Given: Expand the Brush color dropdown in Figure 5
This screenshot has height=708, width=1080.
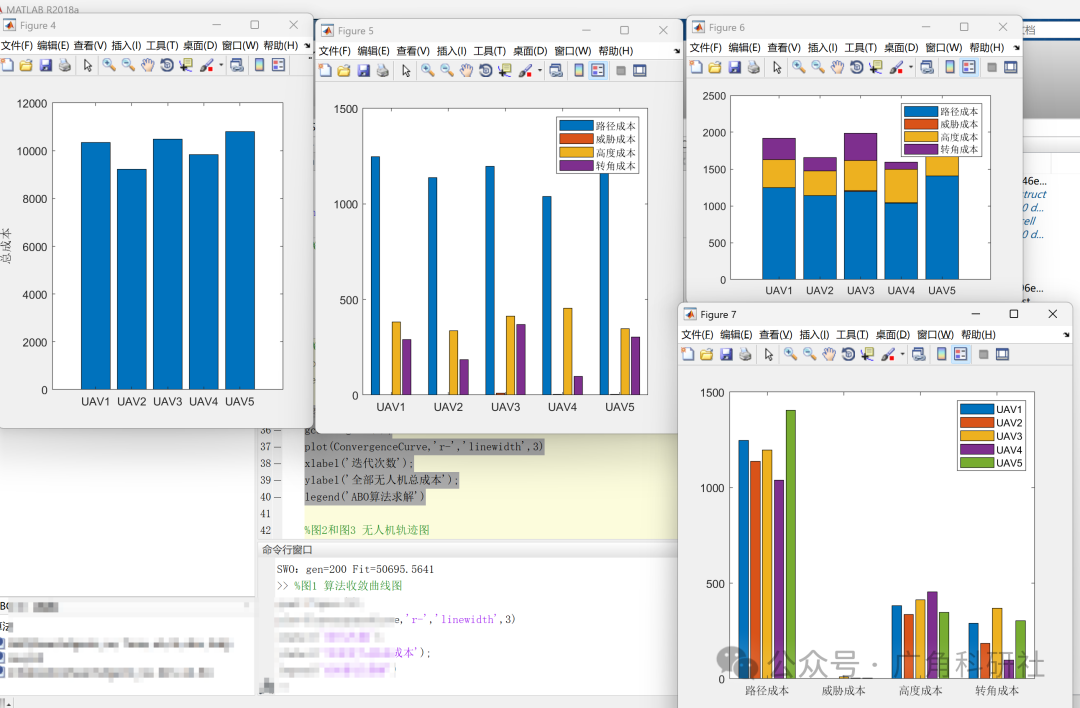Looking at the screenshot, I should (x=540, y=70).
